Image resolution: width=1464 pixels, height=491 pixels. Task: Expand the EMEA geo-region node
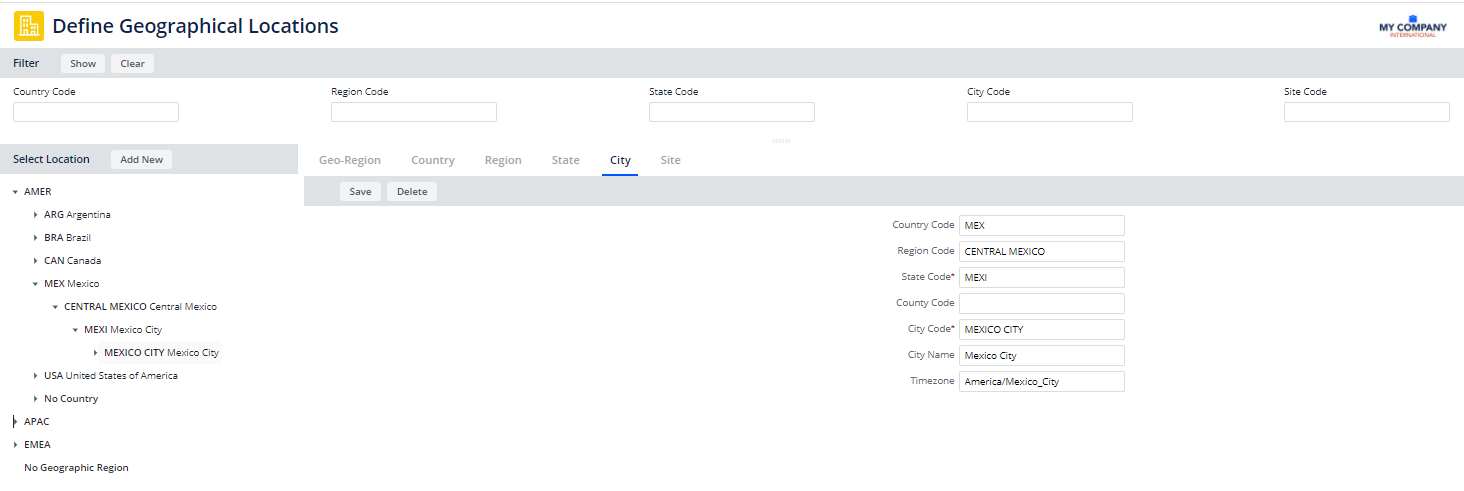click(15, 445)
